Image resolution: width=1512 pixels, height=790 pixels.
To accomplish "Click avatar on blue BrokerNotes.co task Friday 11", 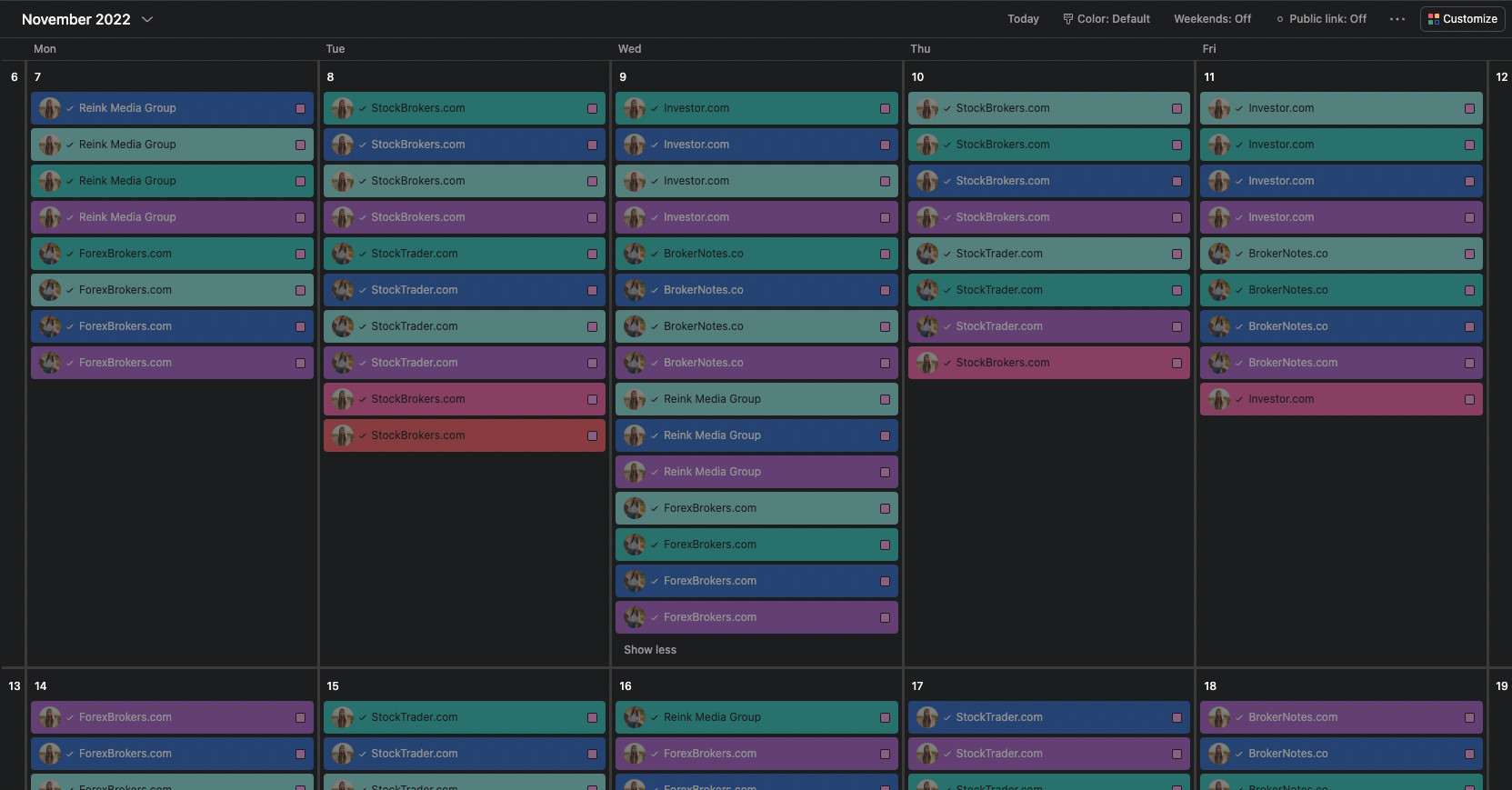I will pos(1219,326).
